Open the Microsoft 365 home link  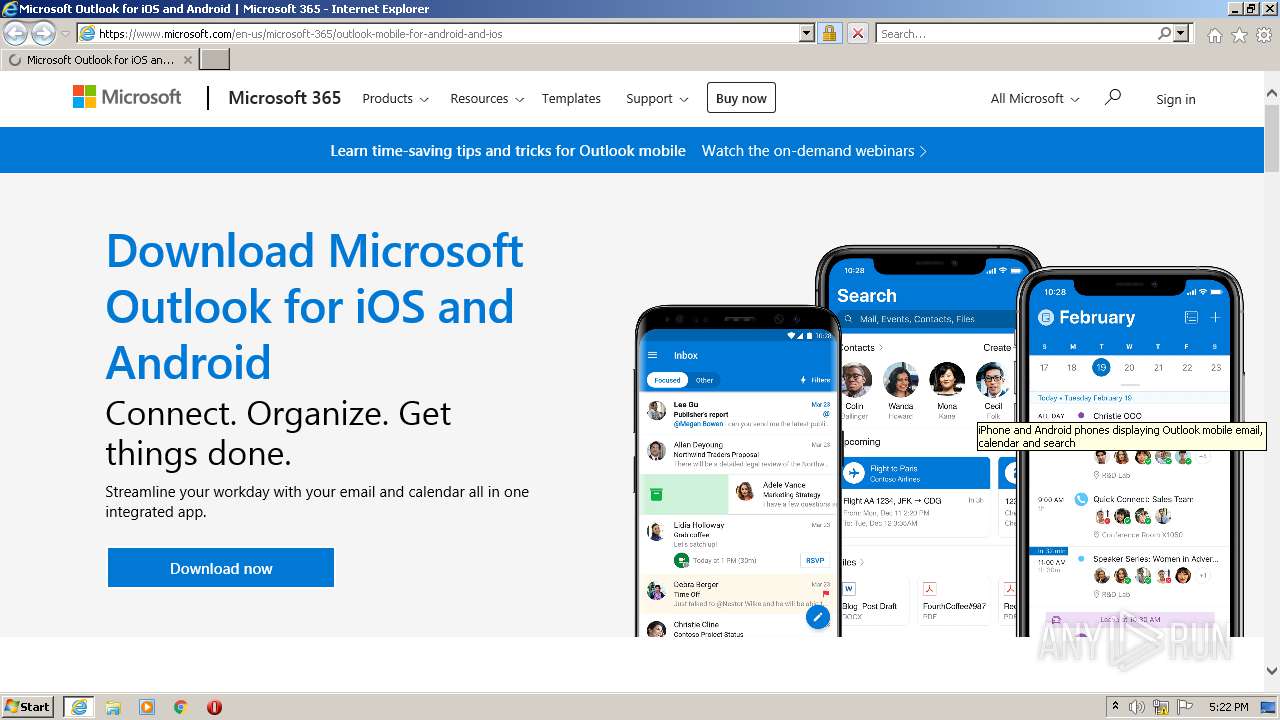(x=284, y=98)
